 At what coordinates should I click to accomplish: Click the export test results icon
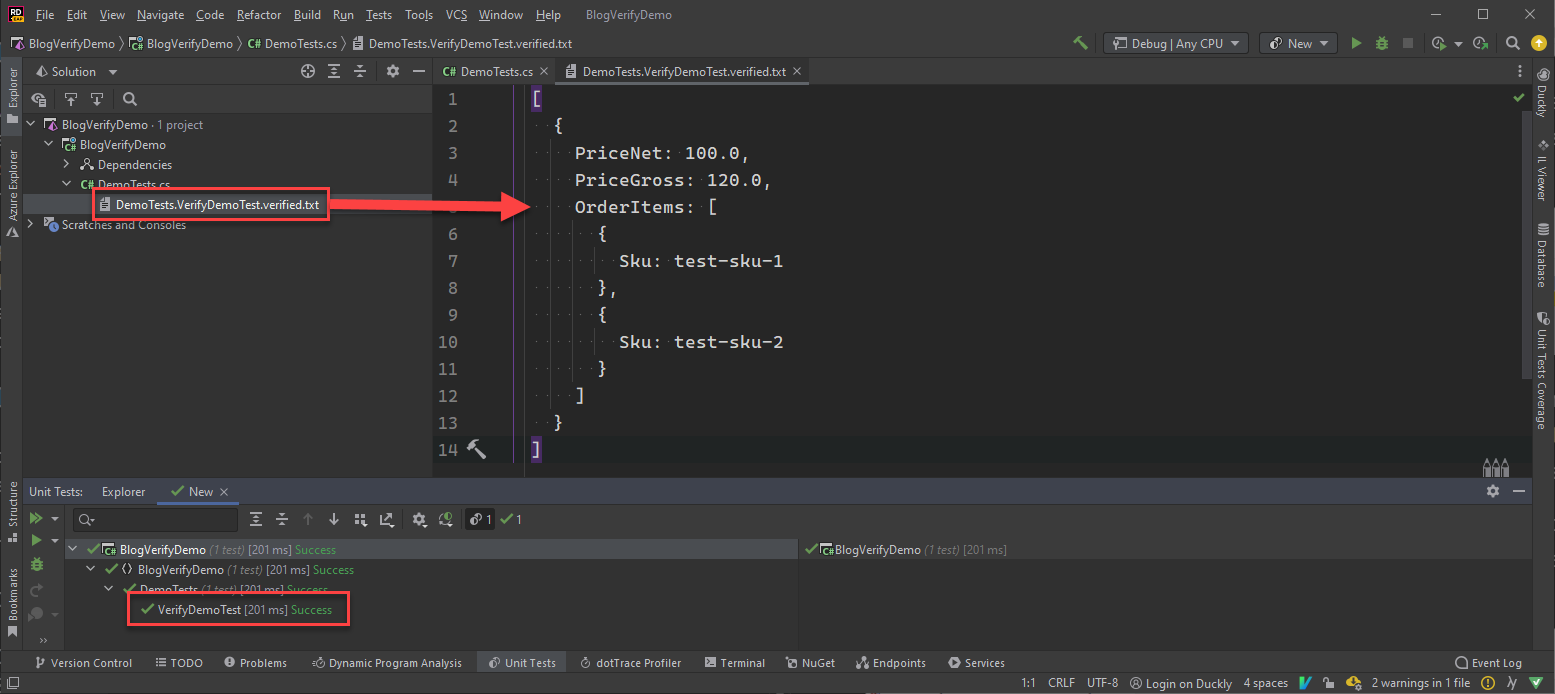[387, 519]
